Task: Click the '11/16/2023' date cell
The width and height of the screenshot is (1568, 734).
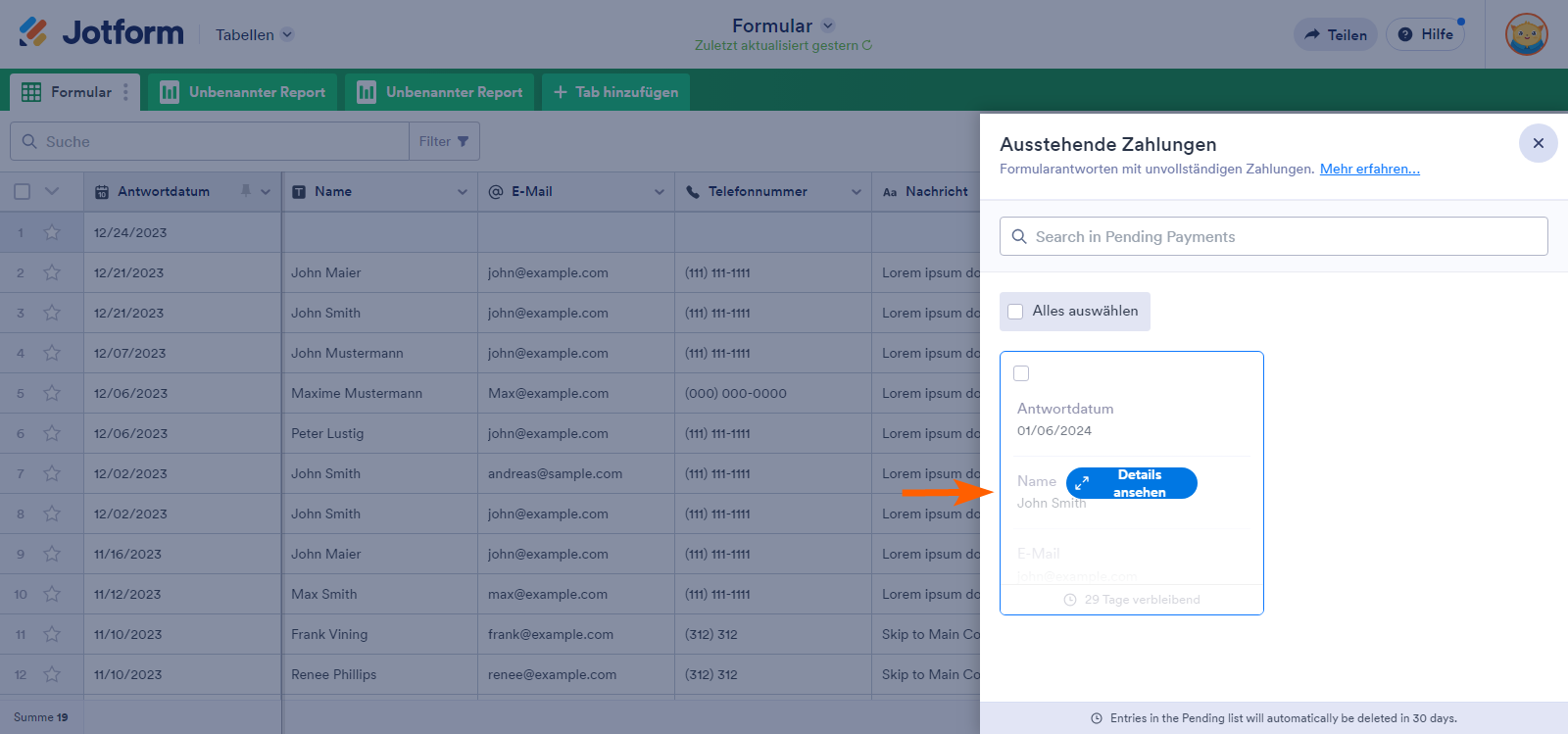Action: pos(182,554)
